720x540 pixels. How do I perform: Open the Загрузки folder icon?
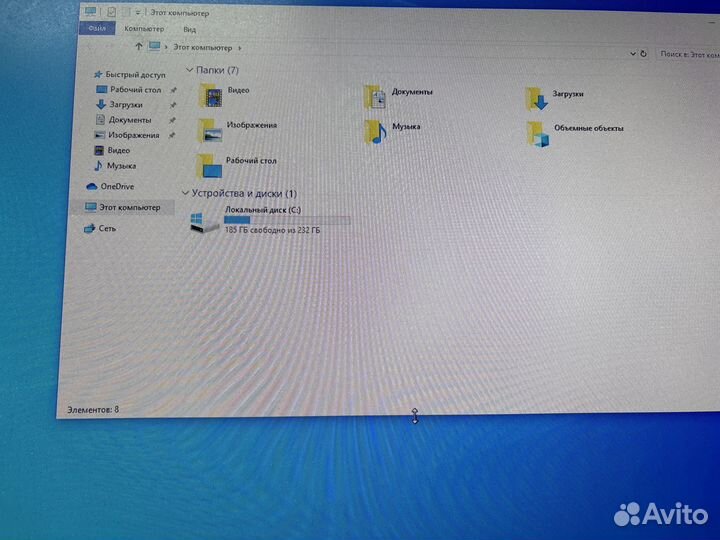point(537,99)
